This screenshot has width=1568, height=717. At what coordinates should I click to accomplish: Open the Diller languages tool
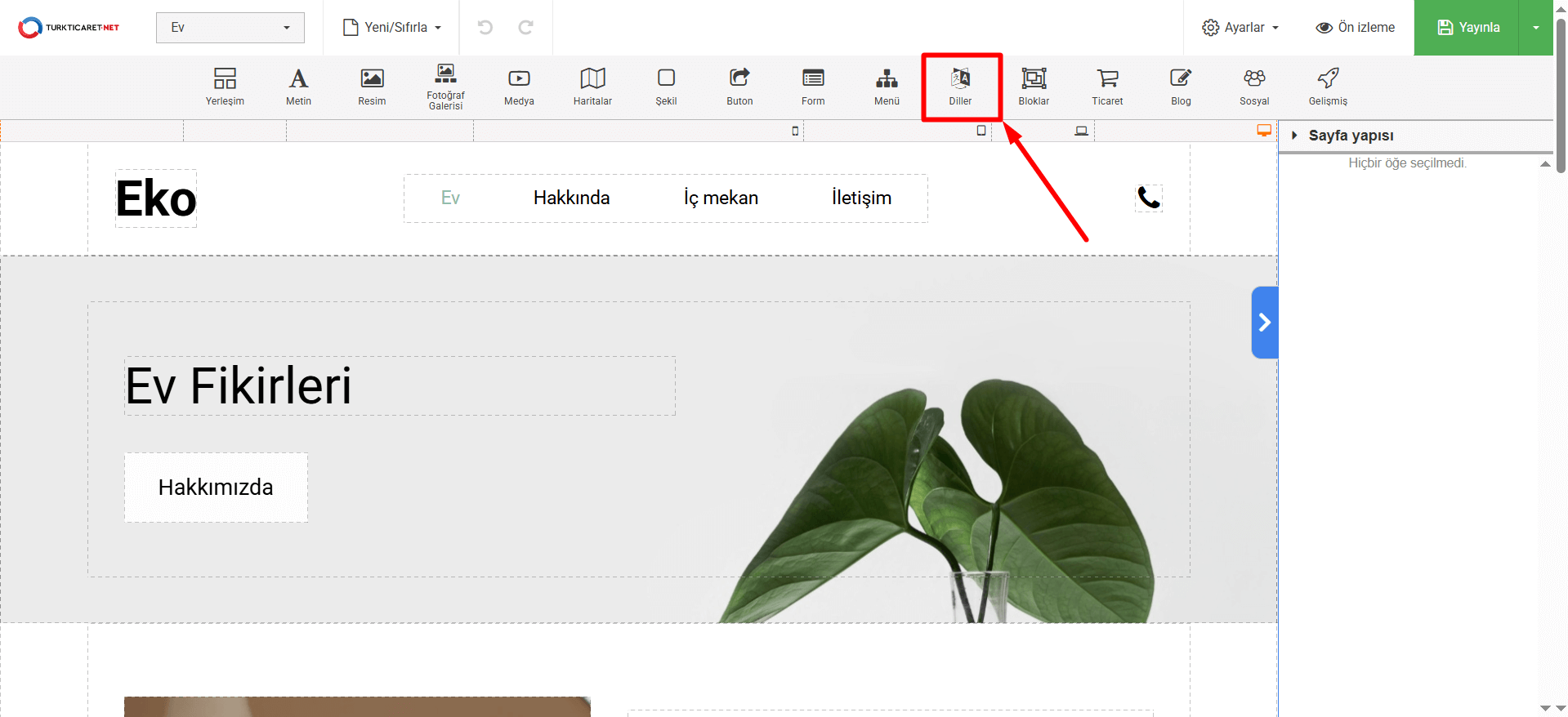pos(960,87)
